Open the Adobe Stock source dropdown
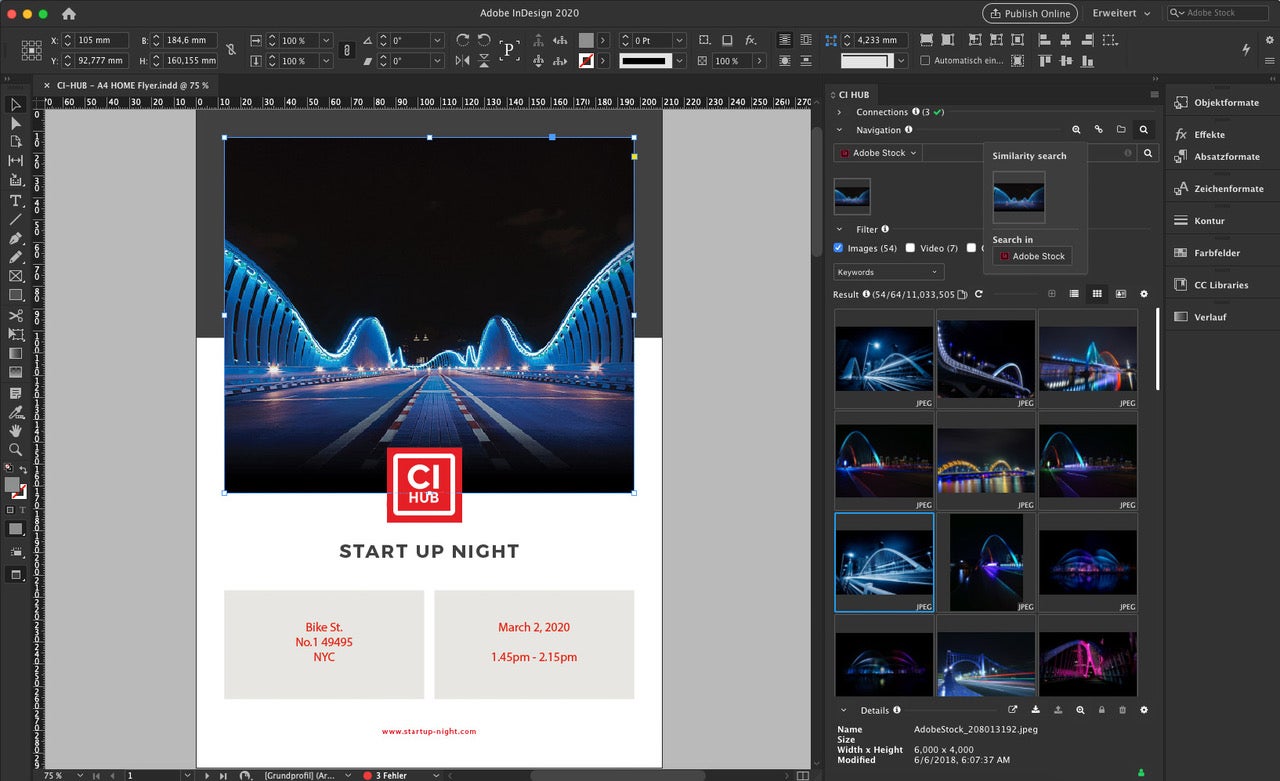 [878, 153]
